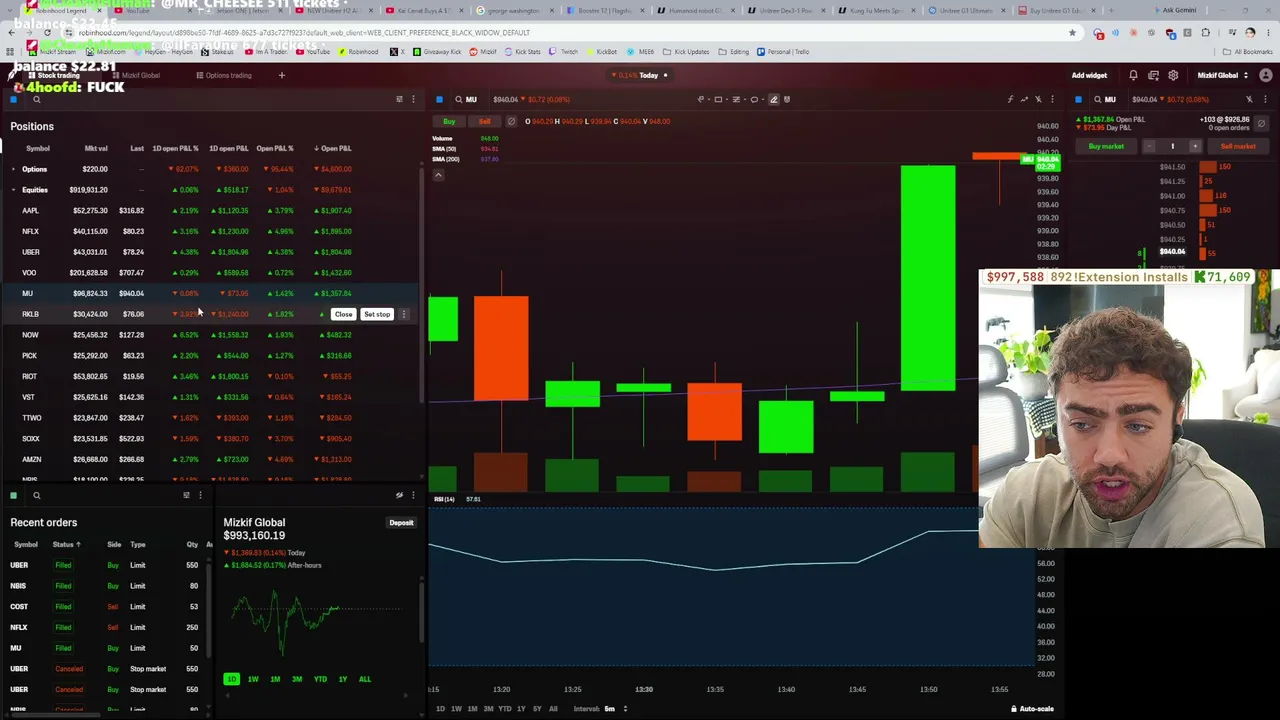Switch account chart to YTD range
Screen dimensions: 1280x720
point(320,679)
